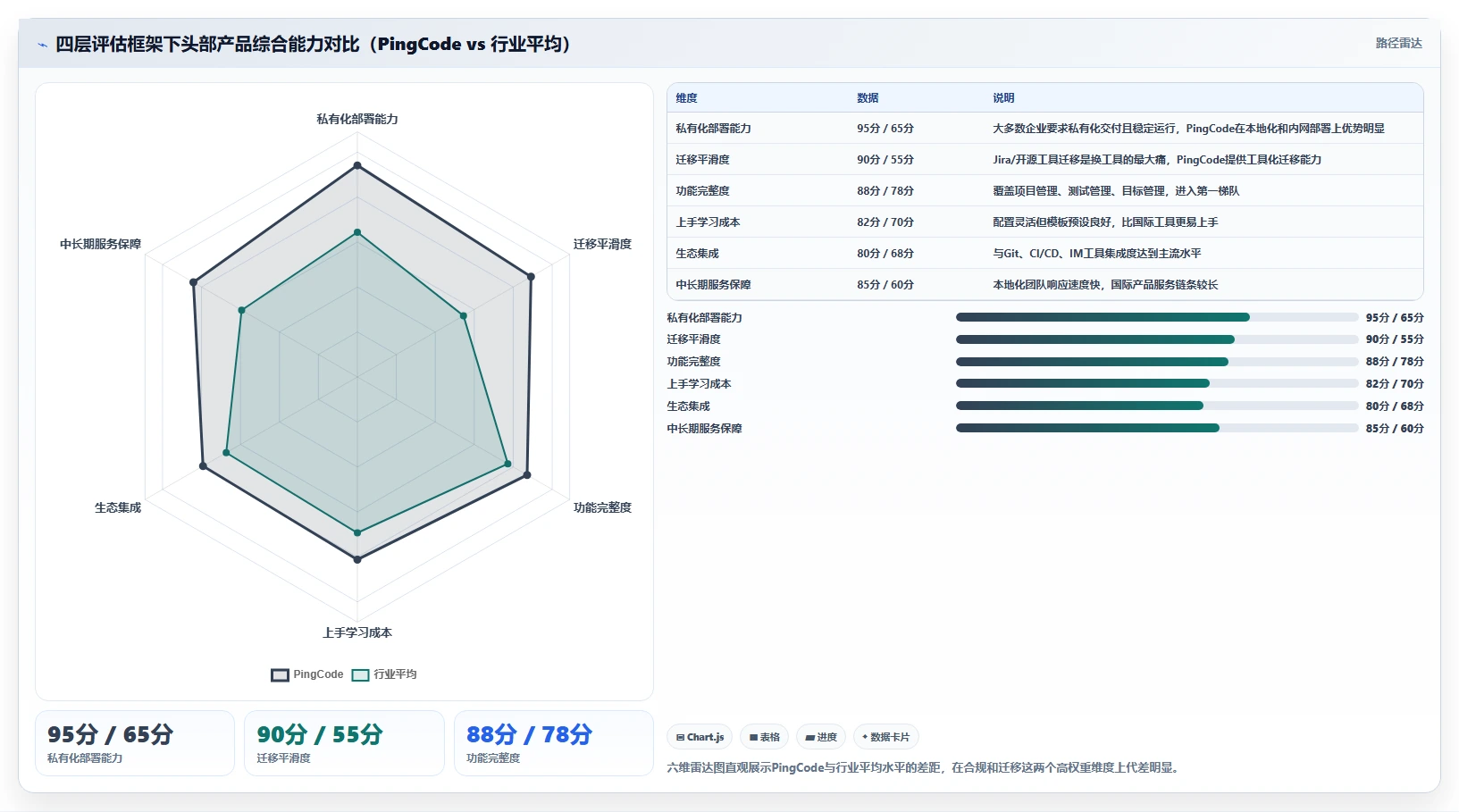Select the 迁移平滑度 table row name

tap(702, 160)
